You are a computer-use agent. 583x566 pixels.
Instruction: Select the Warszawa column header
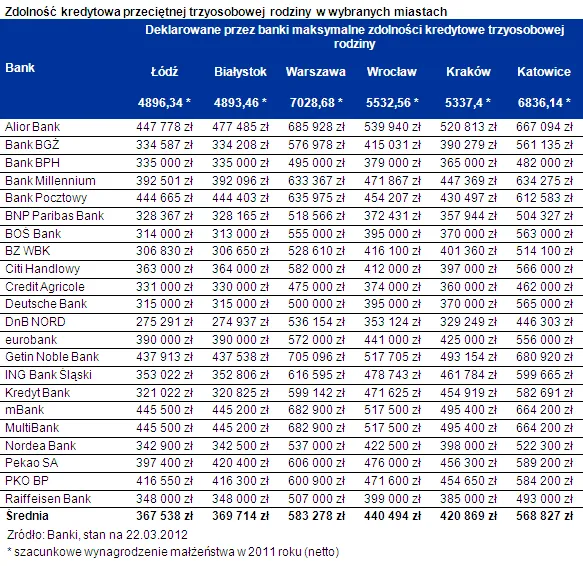coord(316,71)
